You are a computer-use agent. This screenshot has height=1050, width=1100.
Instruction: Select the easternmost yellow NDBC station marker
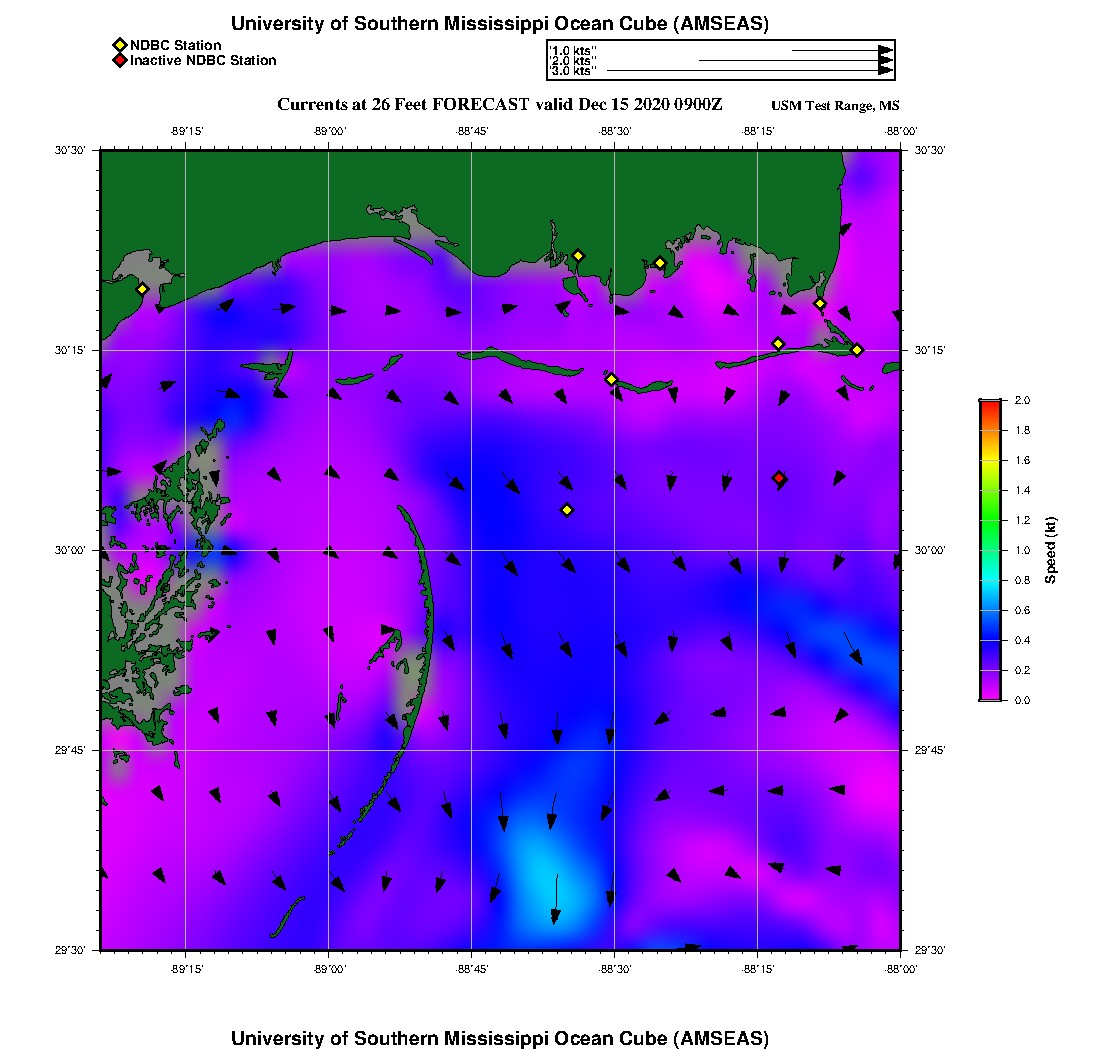(x=857, y=349)
